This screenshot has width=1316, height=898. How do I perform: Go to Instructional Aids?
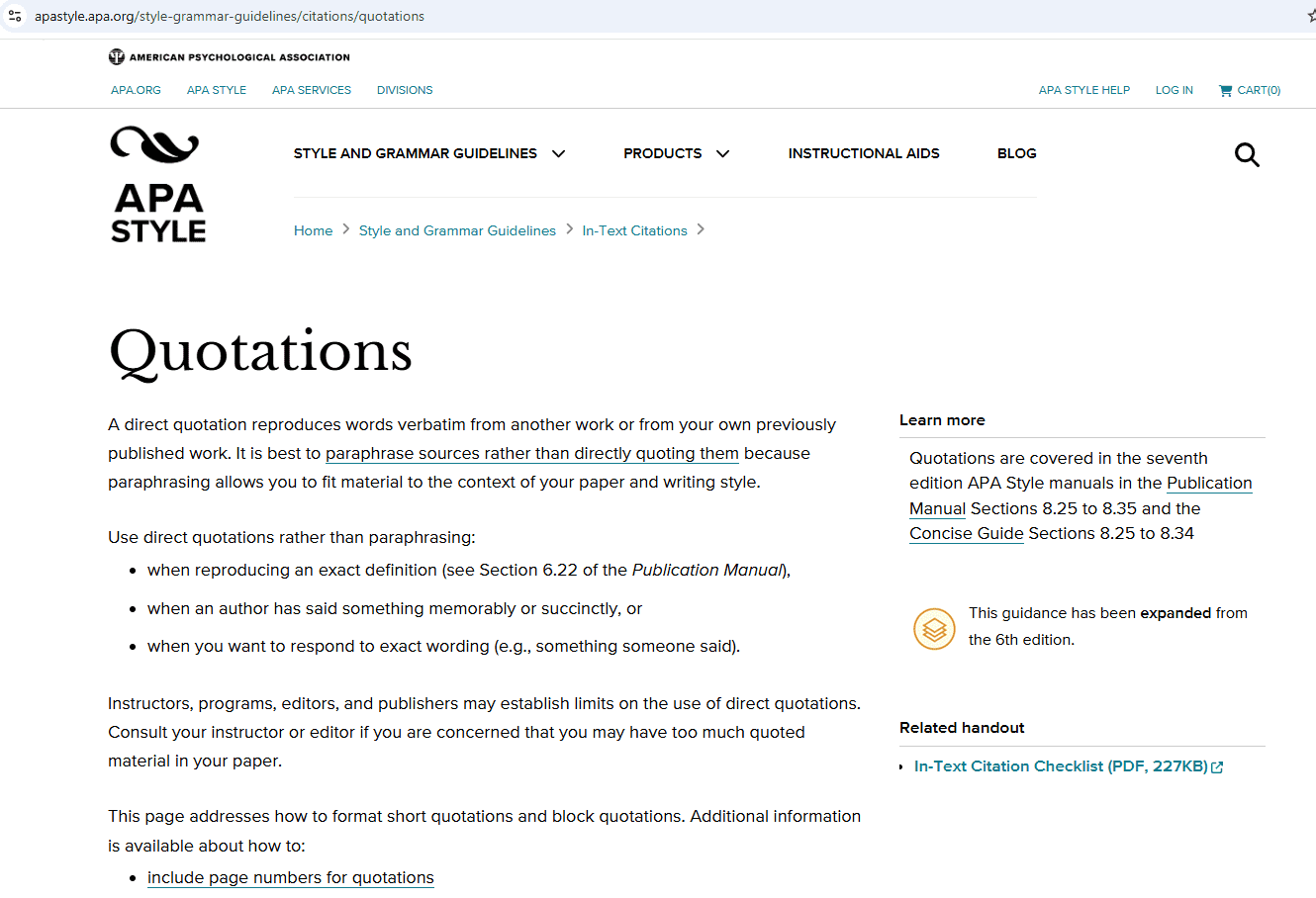tap(864, 153)
